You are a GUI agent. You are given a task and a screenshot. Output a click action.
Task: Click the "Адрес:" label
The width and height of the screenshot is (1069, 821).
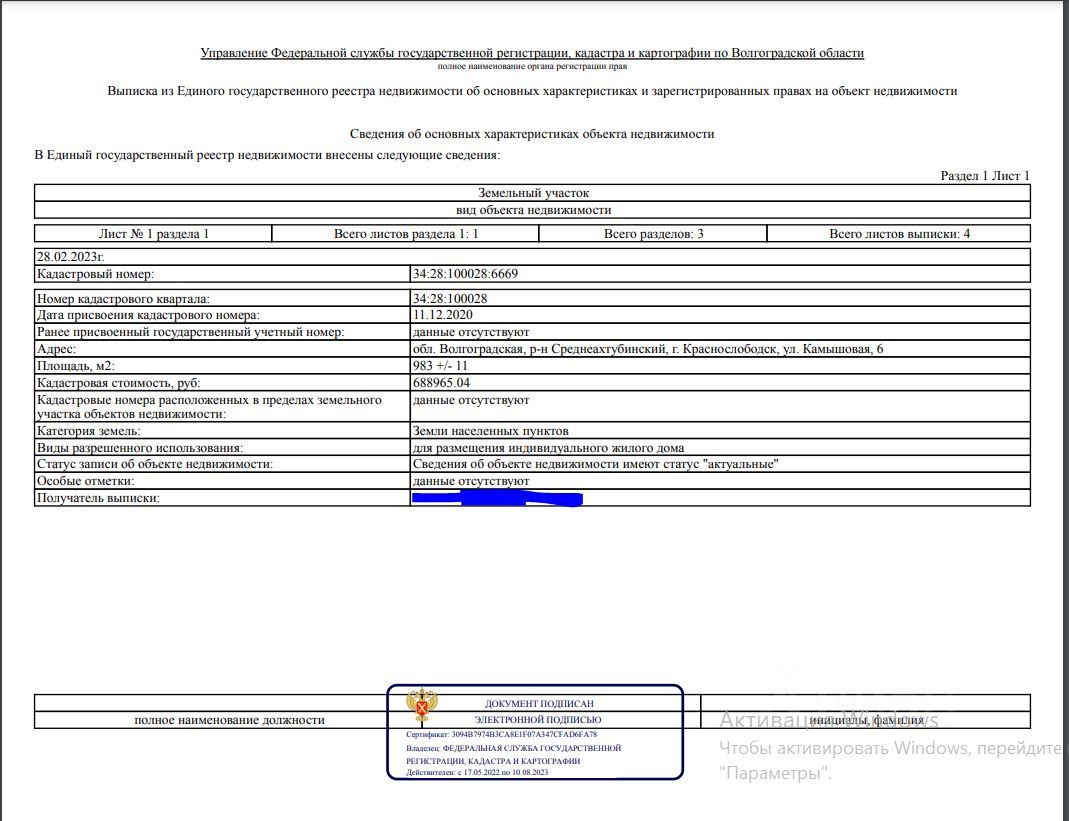[x=57, y=349]
